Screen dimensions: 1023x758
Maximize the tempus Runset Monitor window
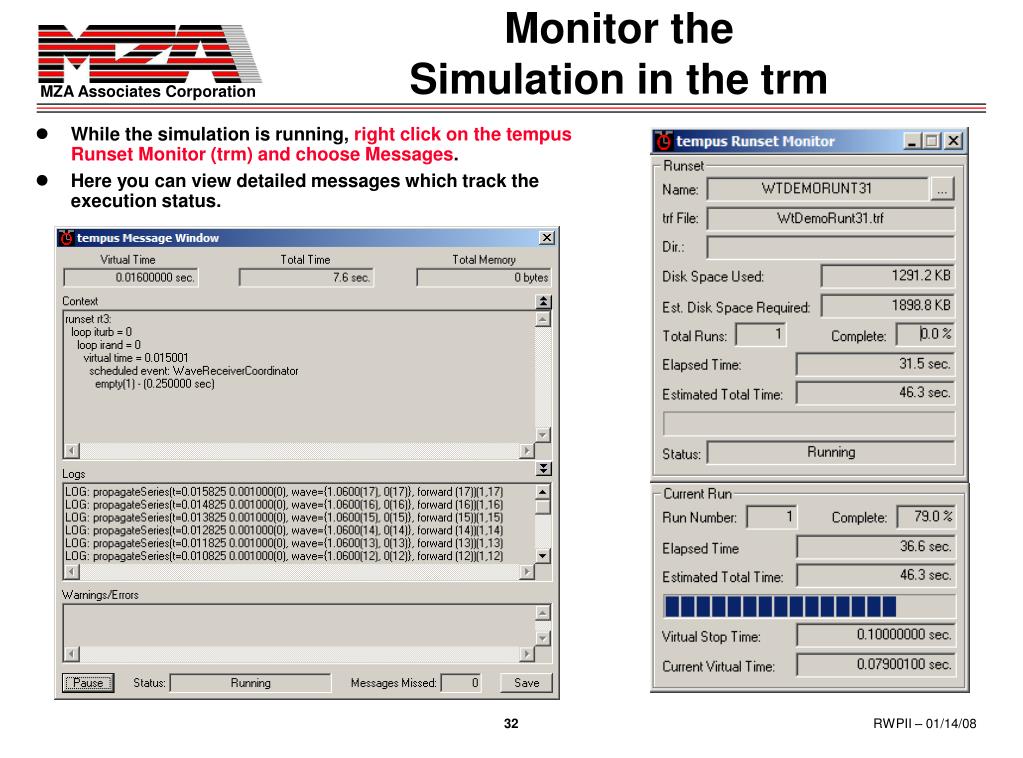point(932,141)
